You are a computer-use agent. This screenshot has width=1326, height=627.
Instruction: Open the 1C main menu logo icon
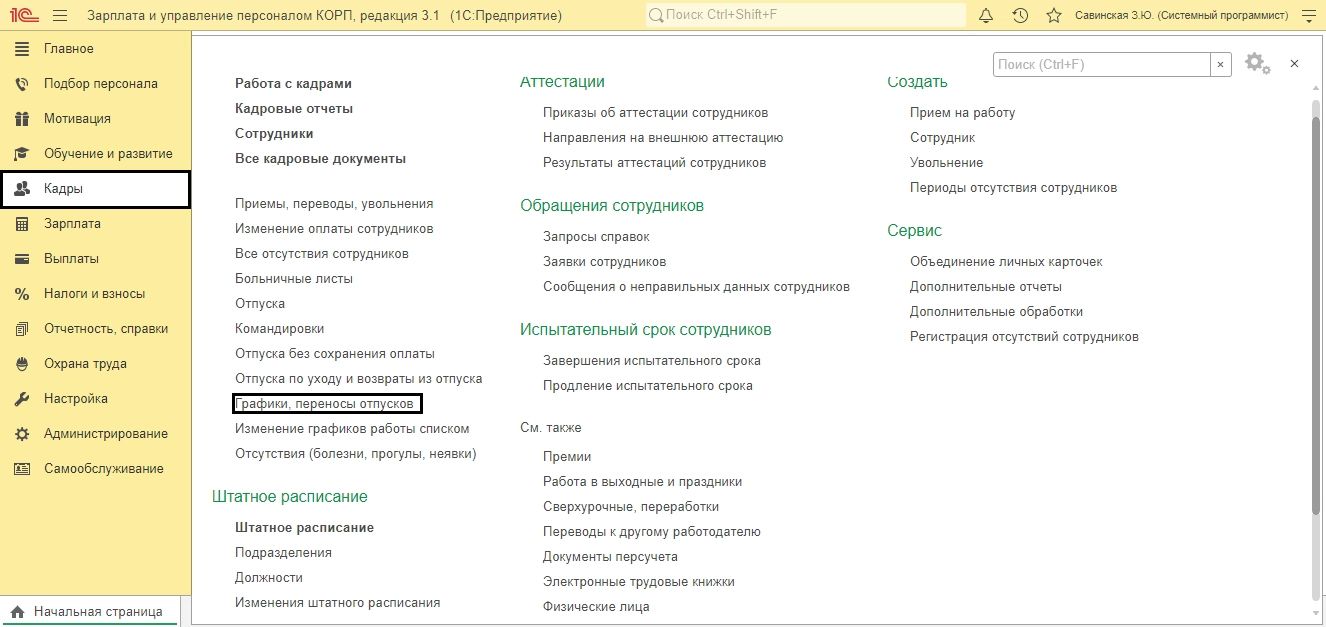(22, 16)
